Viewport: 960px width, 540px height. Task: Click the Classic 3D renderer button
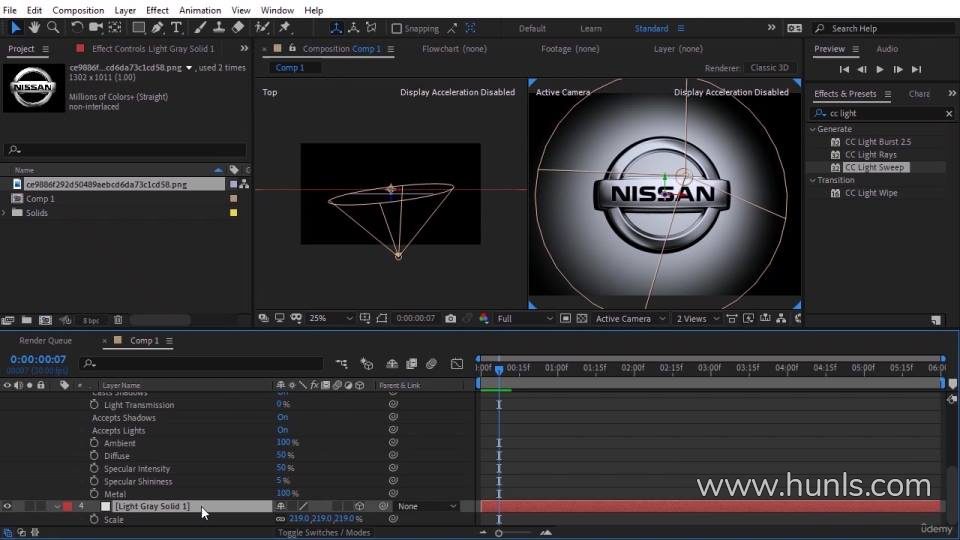[x=770, y=68]
